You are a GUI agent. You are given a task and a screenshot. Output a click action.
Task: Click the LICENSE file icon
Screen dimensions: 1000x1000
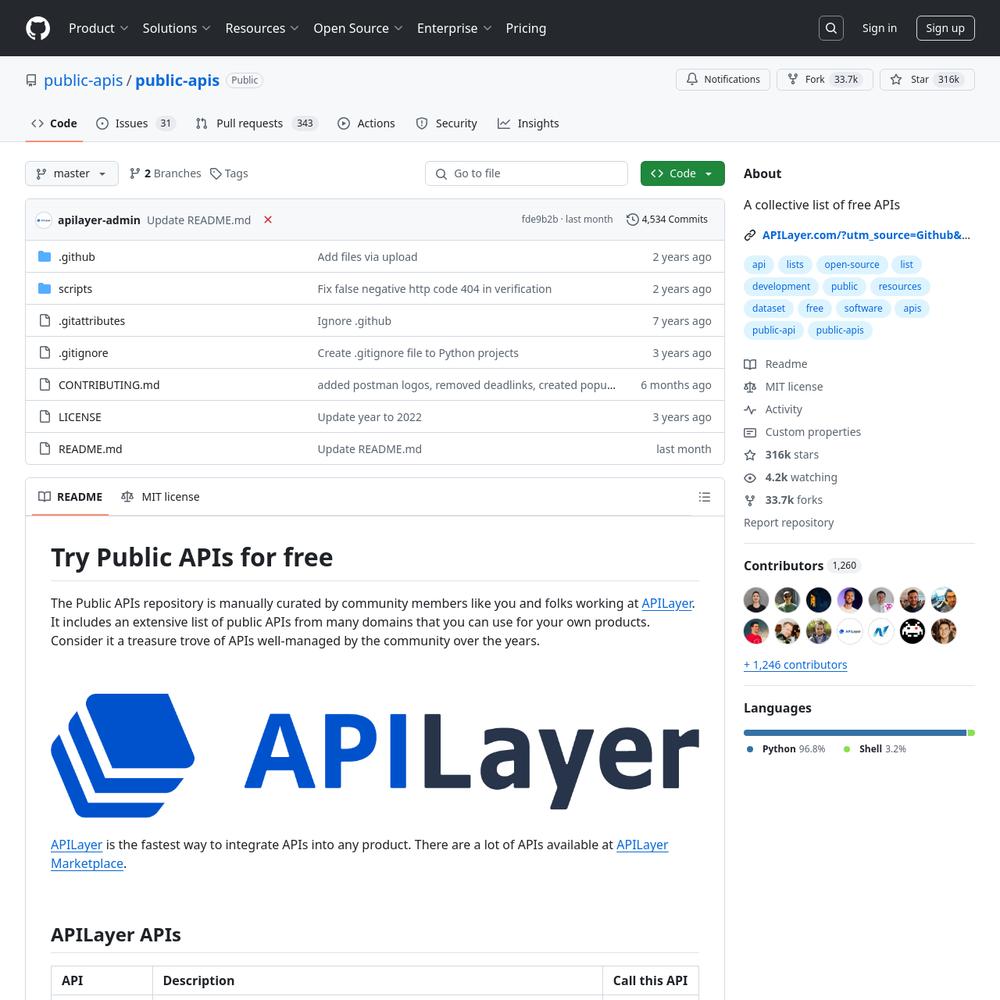pyautogui.click(x=45, y=416)
